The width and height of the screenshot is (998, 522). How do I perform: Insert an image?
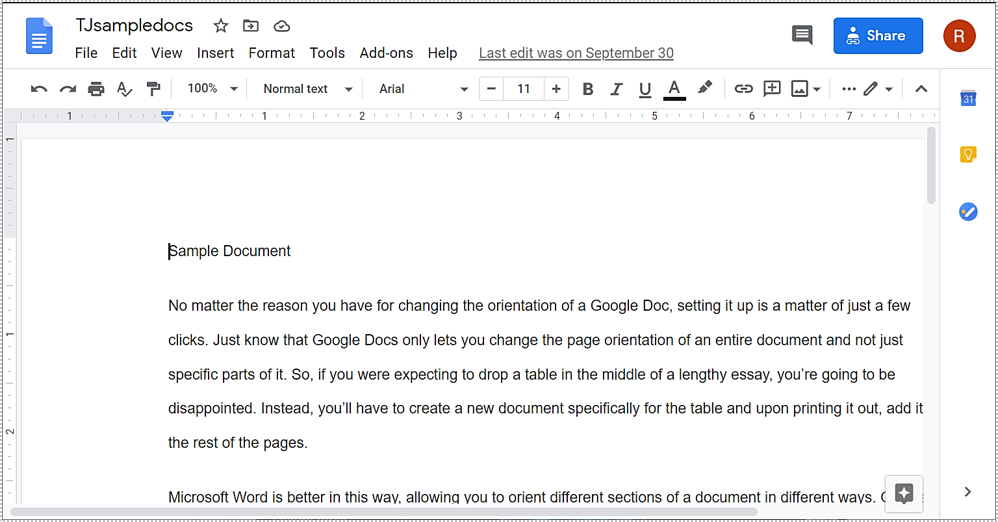pos(799,89)
